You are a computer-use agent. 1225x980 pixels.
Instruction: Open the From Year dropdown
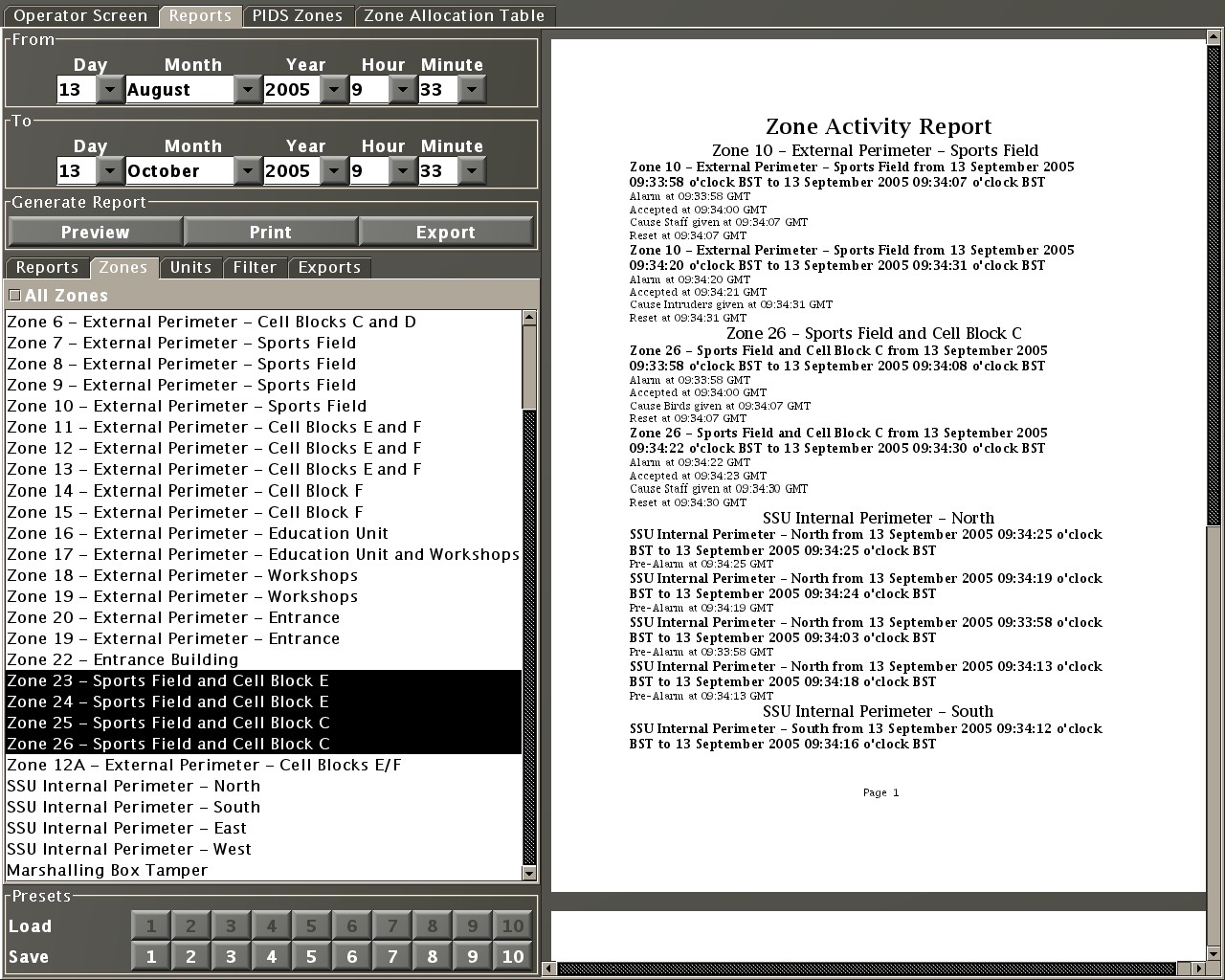click(334, 90)
